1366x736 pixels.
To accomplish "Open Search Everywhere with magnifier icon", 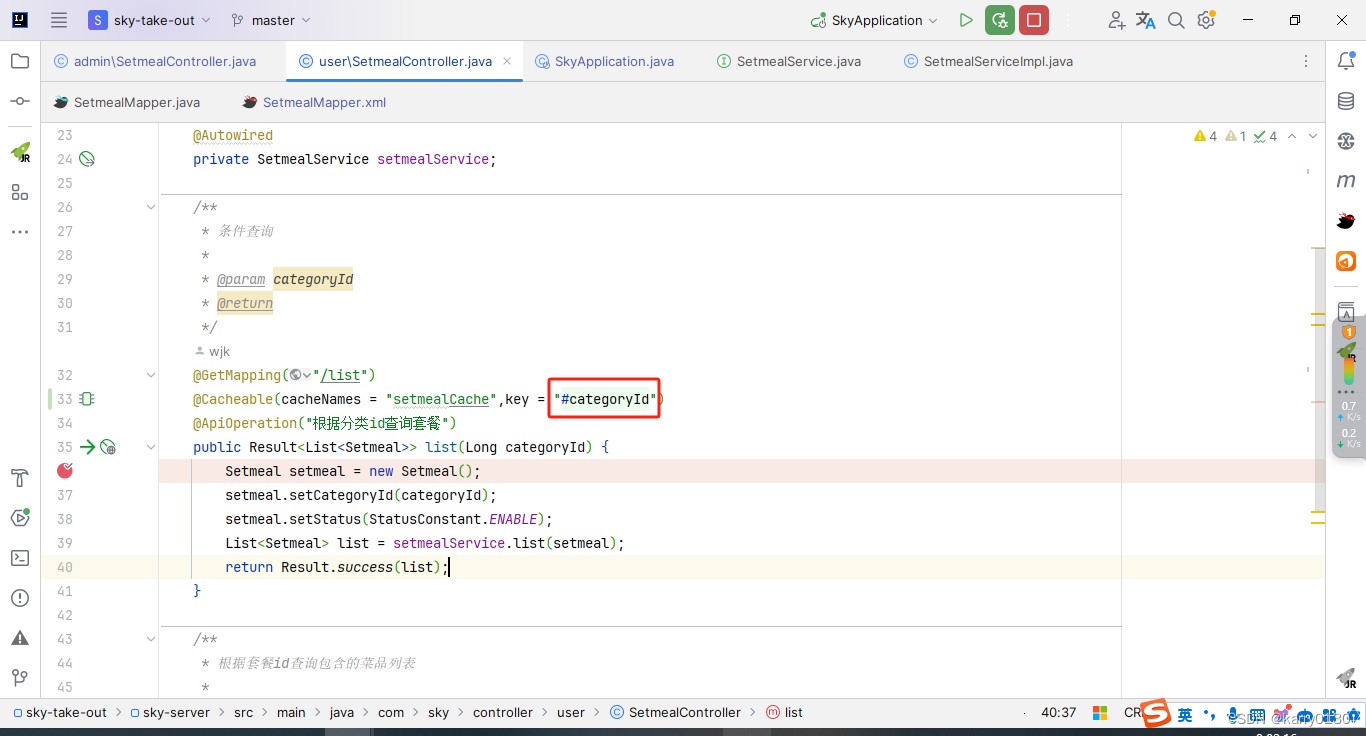I will point(1176,19).
